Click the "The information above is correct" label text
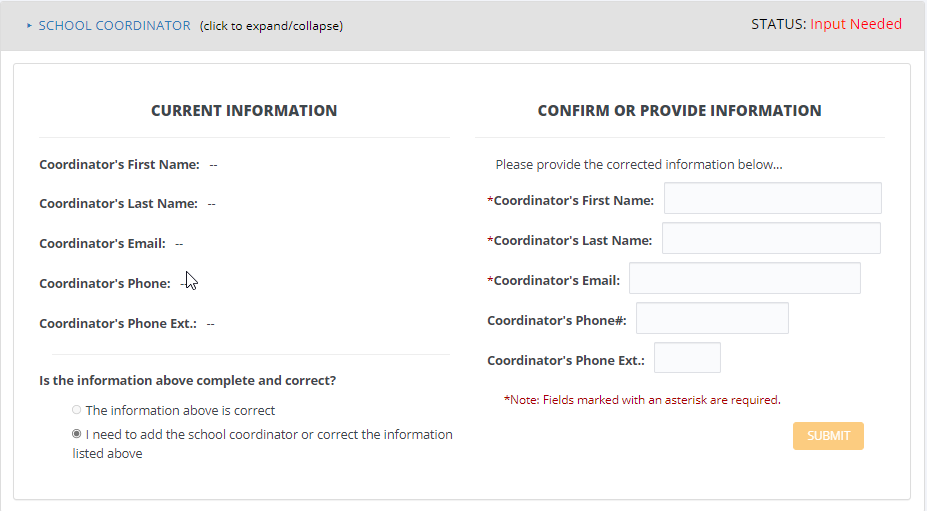 180,410
